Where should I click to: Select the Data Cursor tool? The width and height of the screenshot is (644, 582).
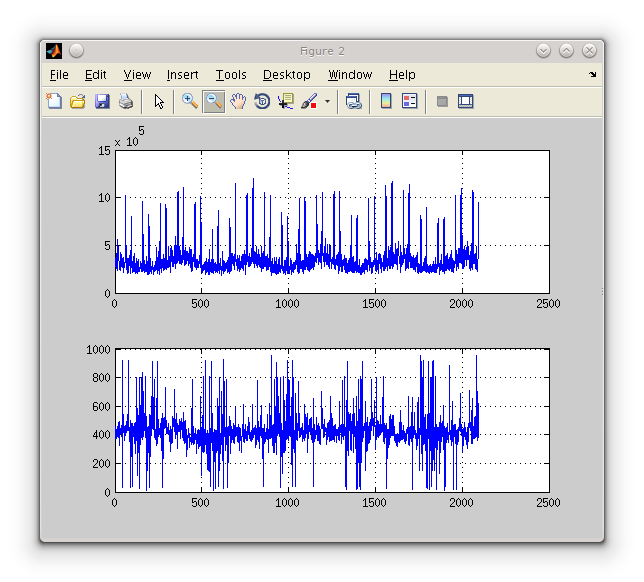pos(286,101)
